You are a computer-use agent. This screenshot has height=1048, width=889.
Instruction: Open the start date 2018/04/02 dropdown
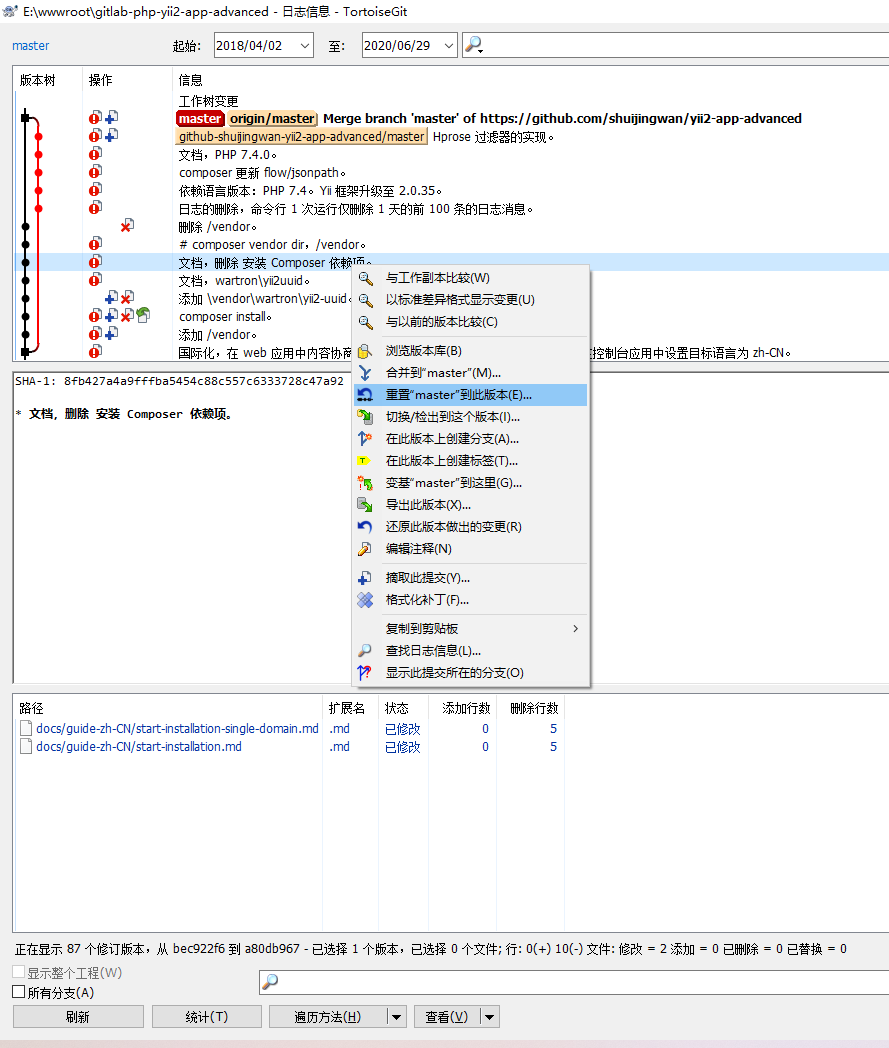point(304,45)
